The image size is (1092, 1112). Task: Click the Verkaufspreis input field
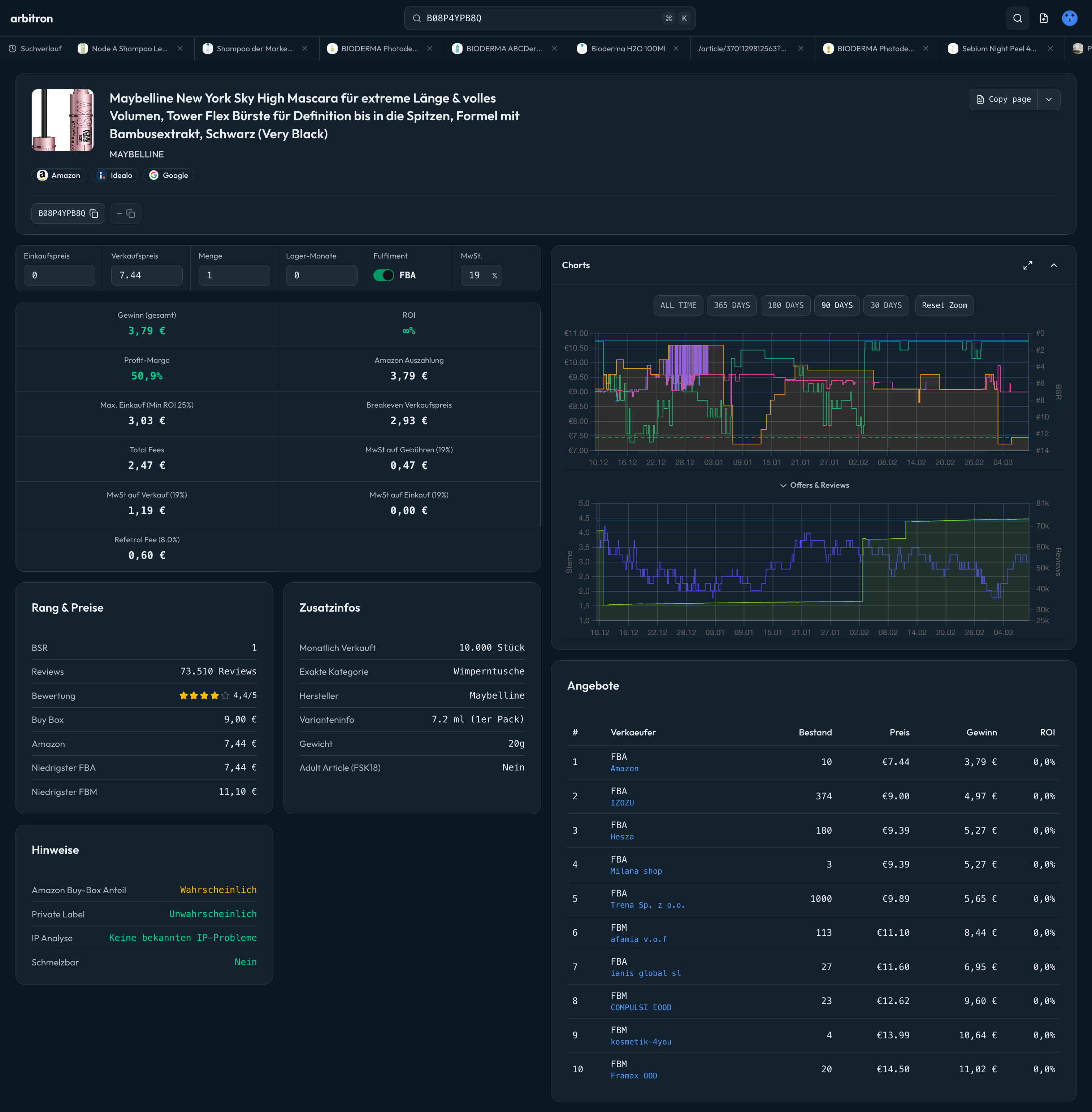146,275
